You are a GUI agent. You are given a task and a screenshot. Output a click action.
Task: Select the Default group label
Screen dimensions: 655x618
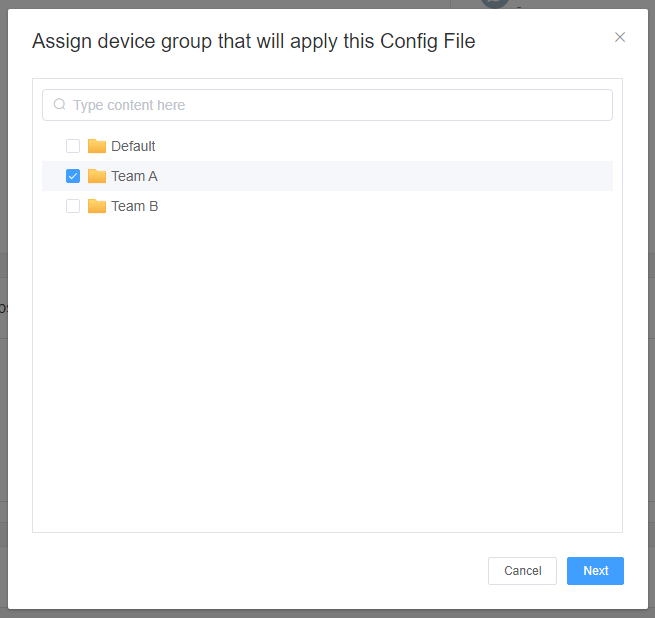click(x=133, y=146)
